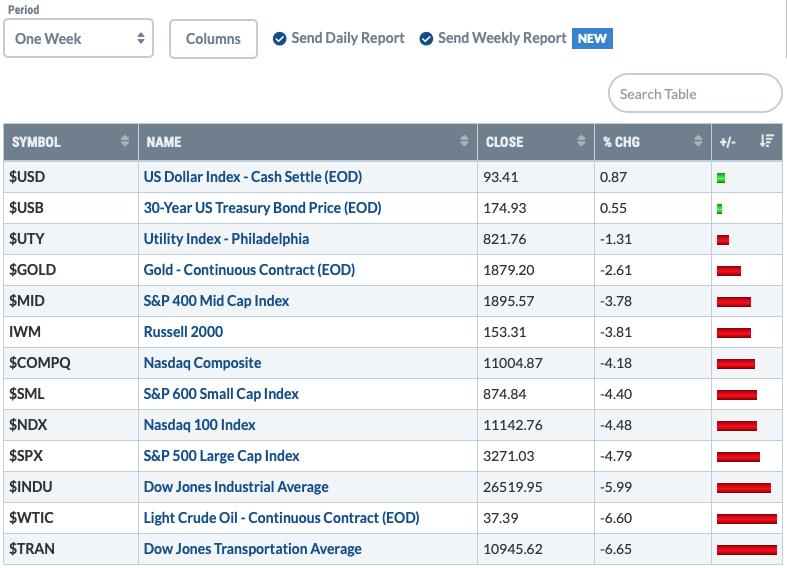Image resolution: width=787 pixels, height=568 pixels.
Task: Open the Nasdaq 100 Index link
Action: (x=199, y=425)
